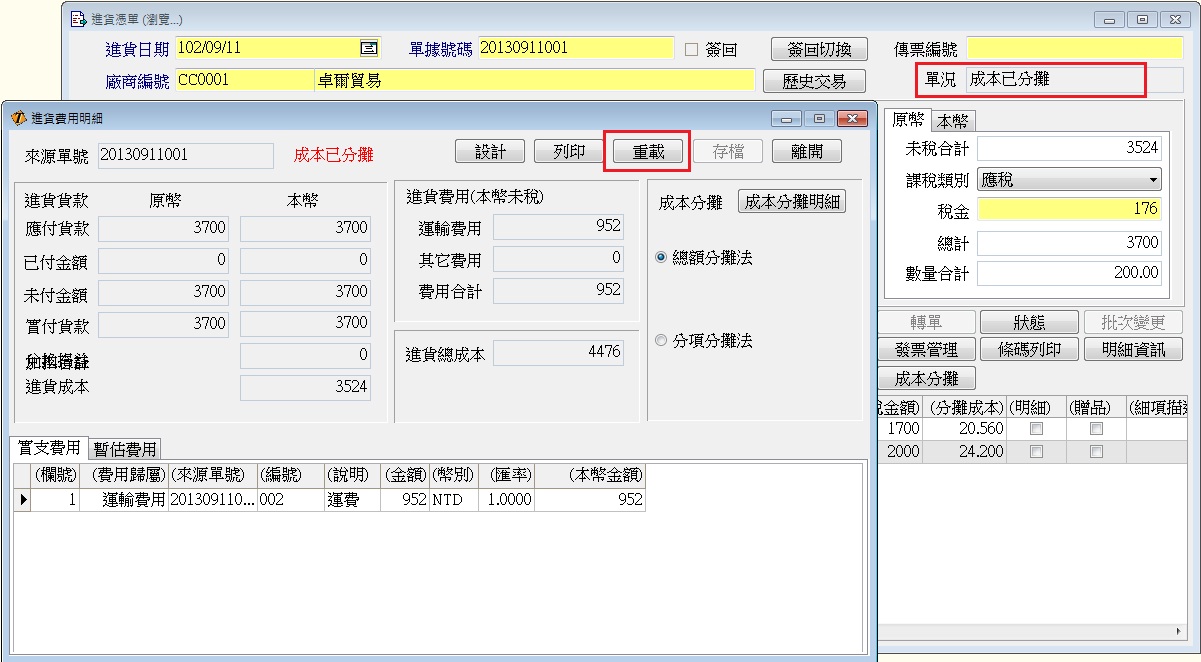This screenshot has height=662, width=1201.
Task: Close the 進貨費用明細 dialog
Action: (x=851, y=118)
